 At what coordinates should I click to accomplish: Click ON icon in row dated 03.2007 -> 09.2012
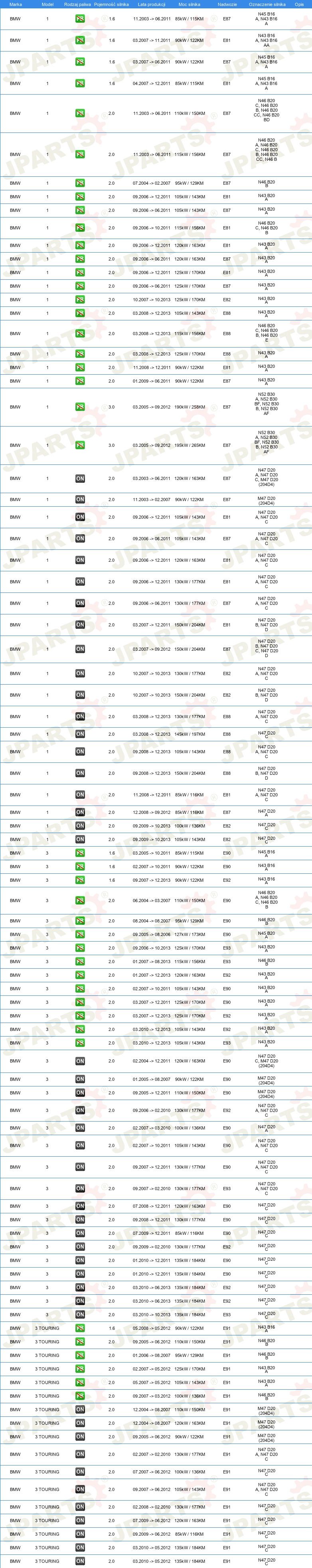[80, 649]
